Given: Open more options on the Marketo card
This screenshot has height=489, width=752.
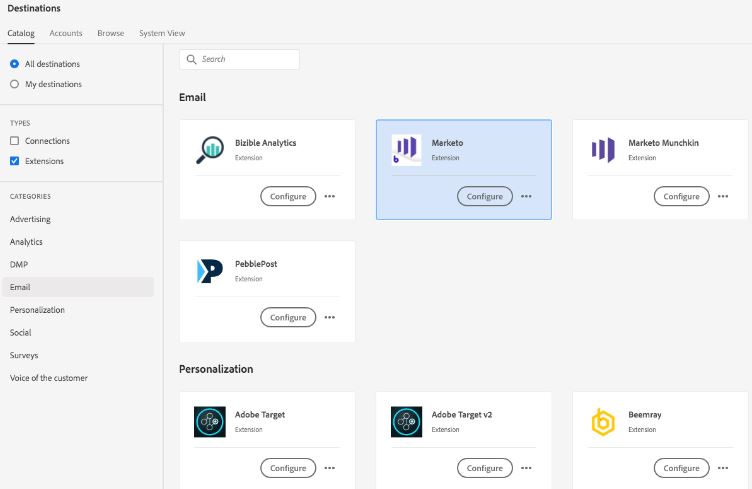Looking at the screenshot, I should (526, 196).
